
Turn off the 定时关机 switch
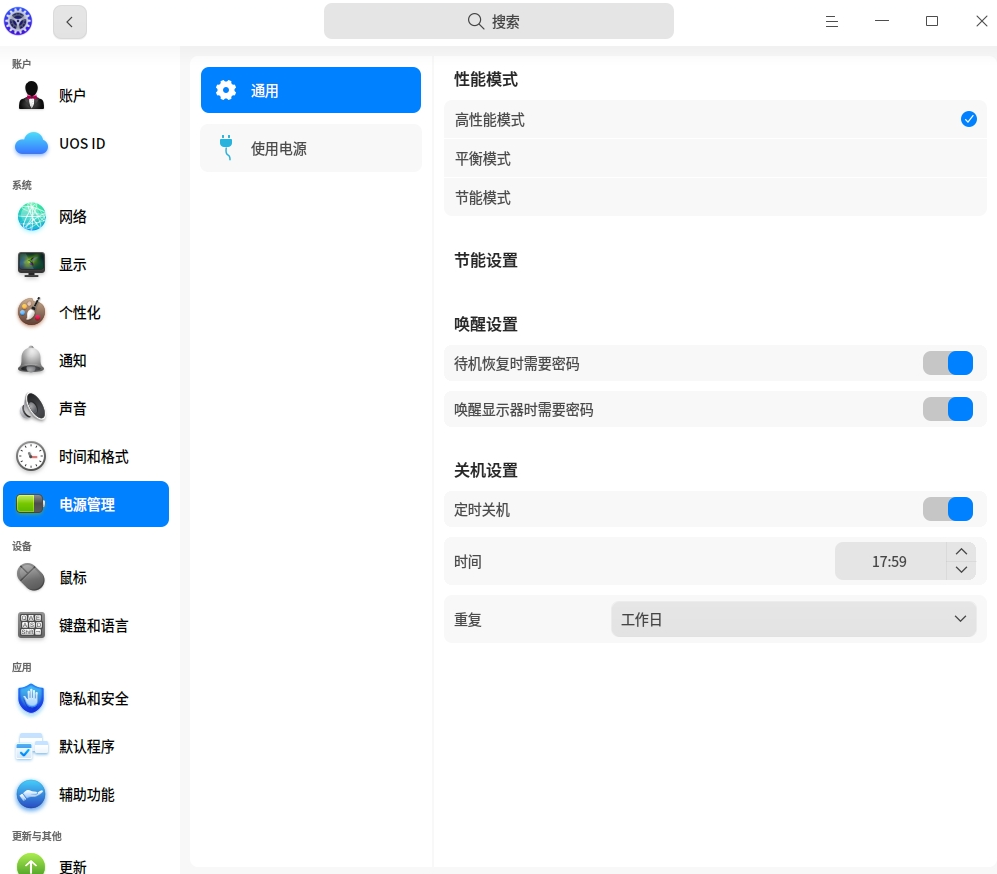coord(947,509)
